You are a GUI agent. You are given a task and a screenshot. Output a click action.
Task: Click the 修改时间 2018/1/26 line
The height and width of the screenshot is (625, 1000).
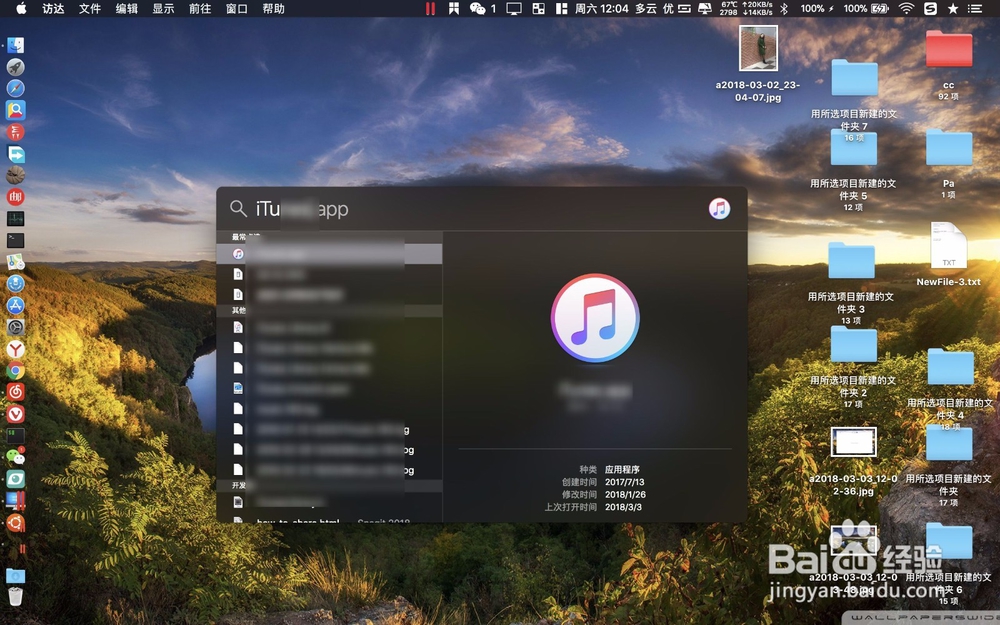603,494
